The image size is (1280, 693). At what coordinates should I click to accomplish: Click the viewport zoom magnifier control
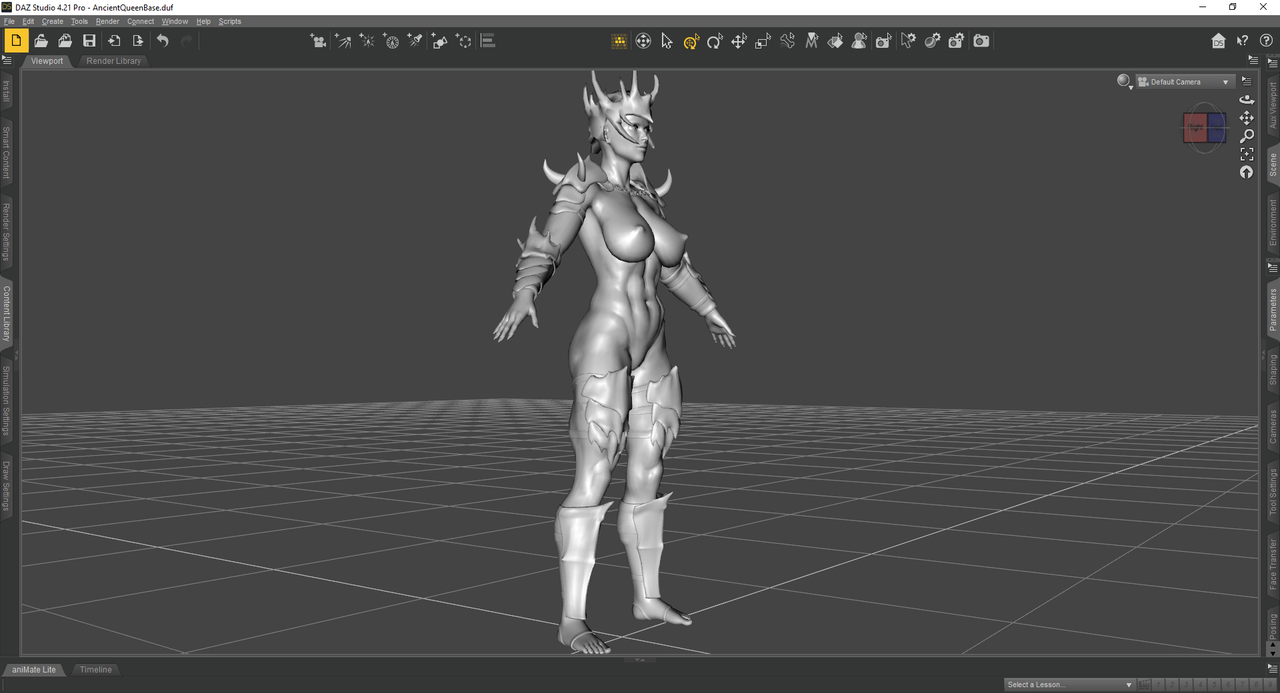pos(1246,136)
